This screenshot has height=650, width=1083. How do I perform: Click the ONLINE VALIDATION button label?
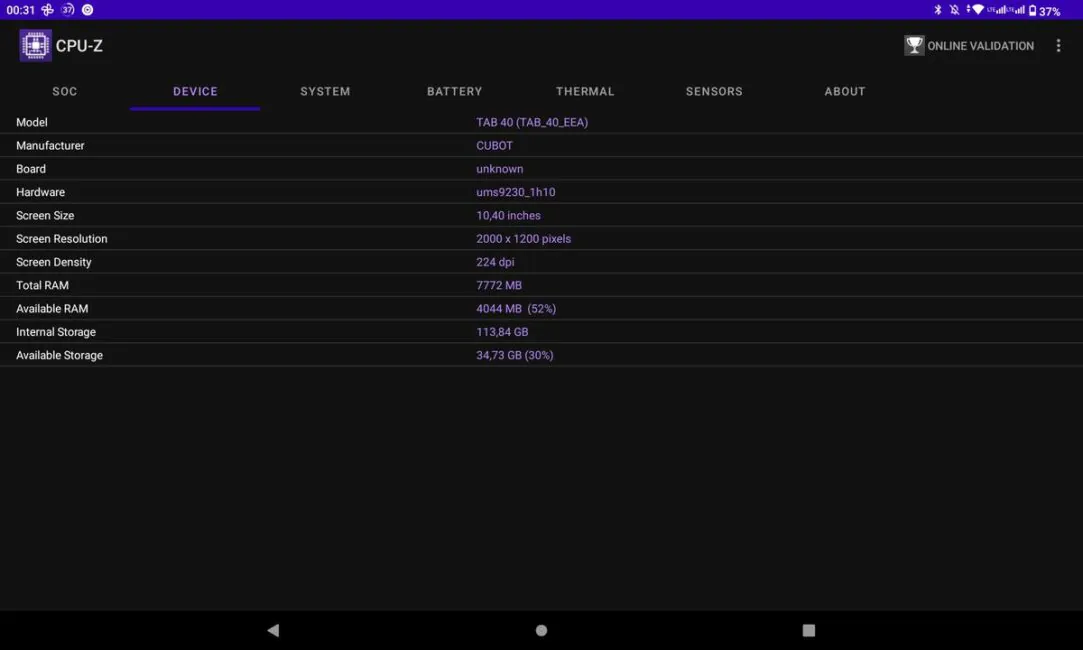pyautogui.click(x=981, y=46)
